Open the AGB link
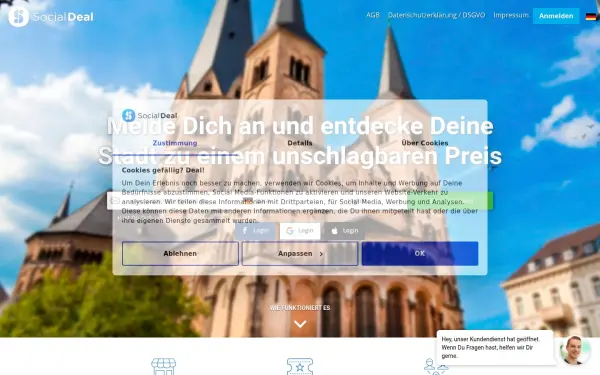 click(373, 15)
